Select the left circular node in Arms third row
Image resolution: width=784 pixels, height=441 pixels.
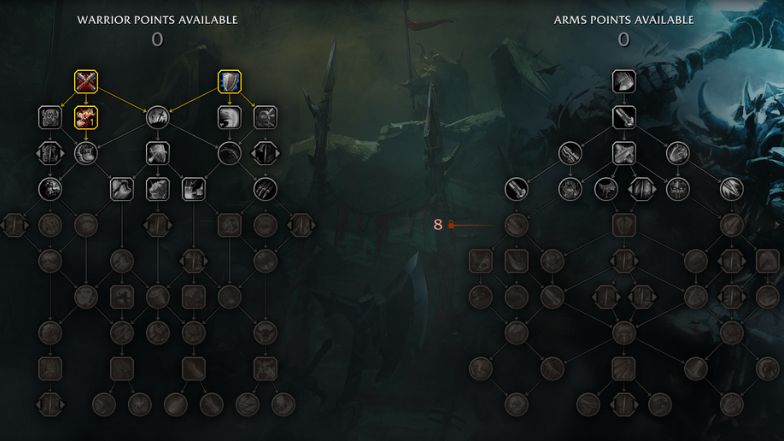tap(570, 154)
